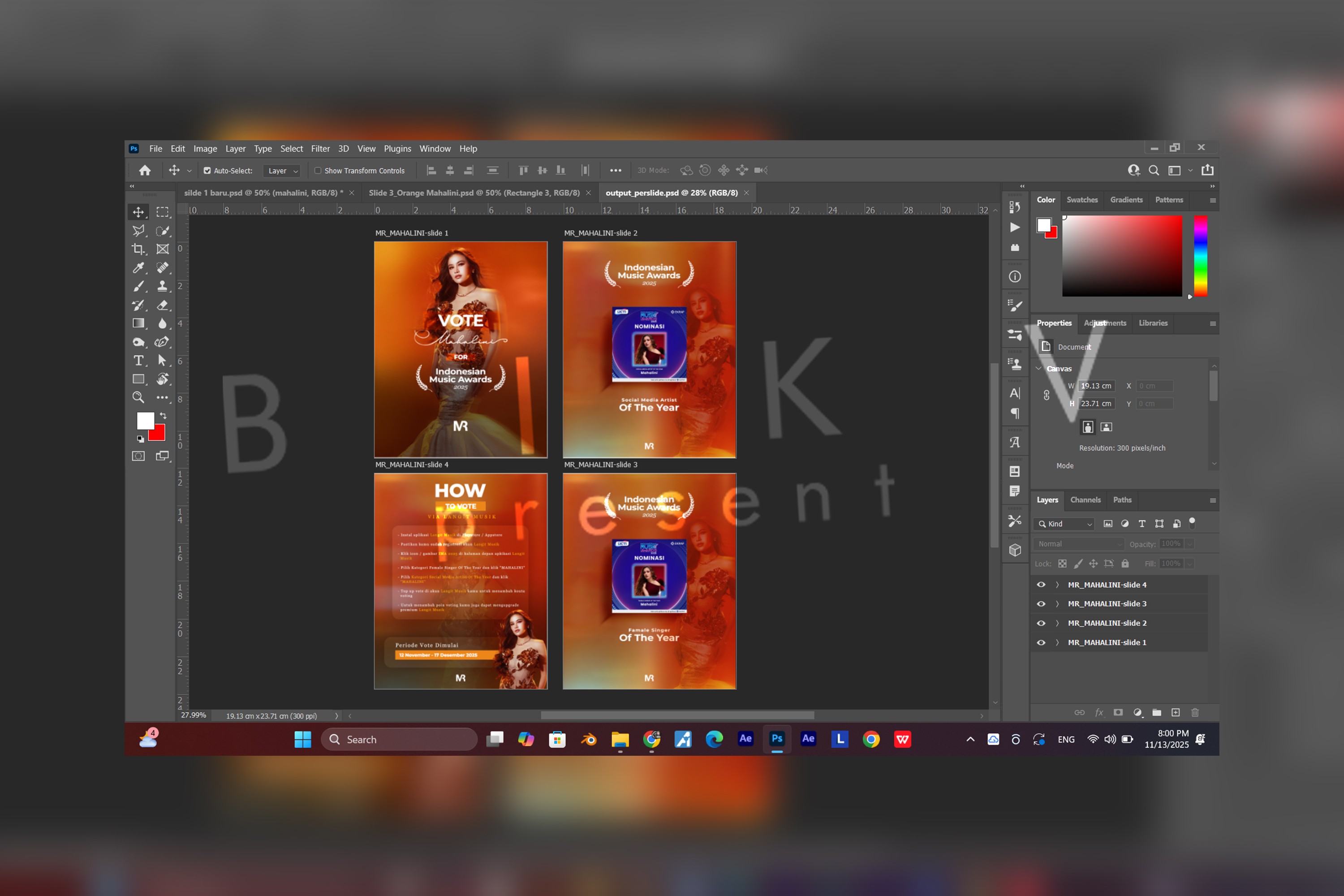The width and height of the screenshot is (1344, 896).
Task: Click the portrait canvas orientation button
Action: [x=1088, y=427]
